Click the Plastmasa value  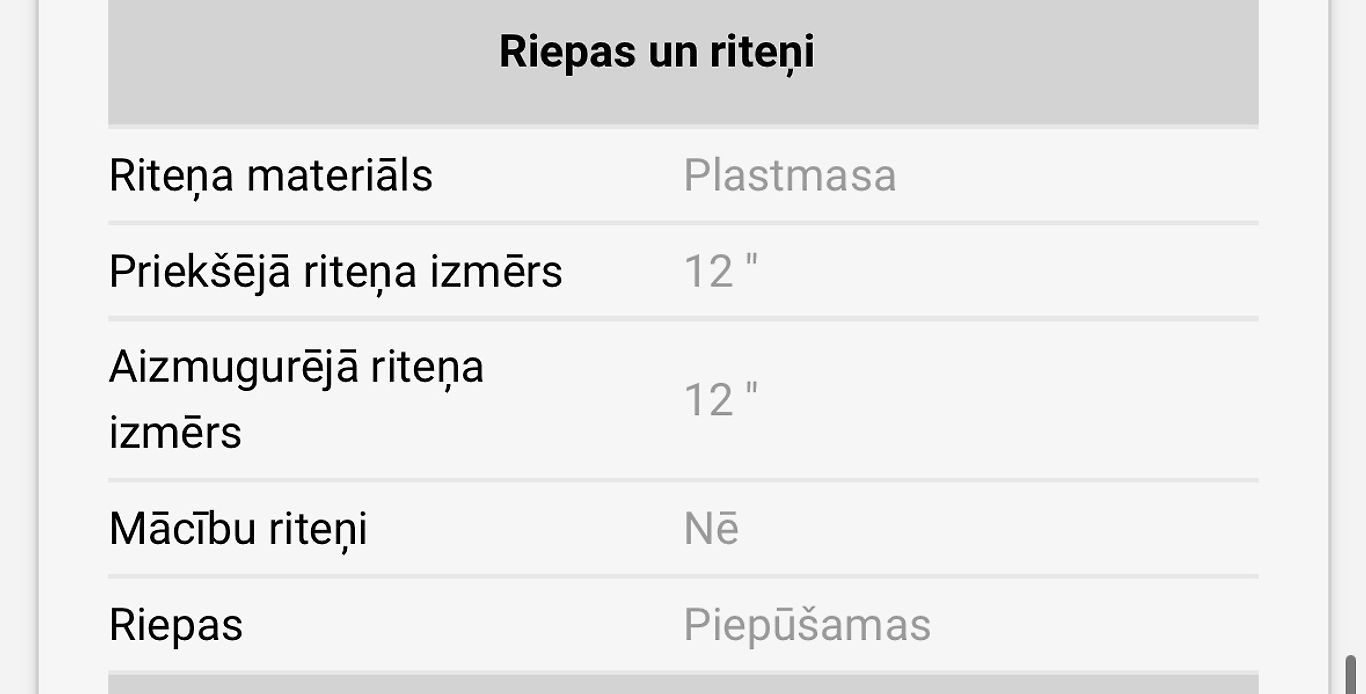point(789,176)
